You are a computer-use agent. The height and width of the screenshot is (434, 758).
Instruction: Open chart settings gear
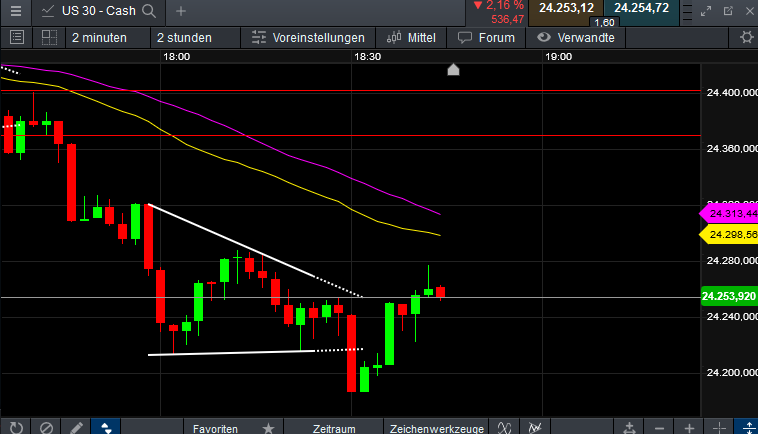[747, 37]
